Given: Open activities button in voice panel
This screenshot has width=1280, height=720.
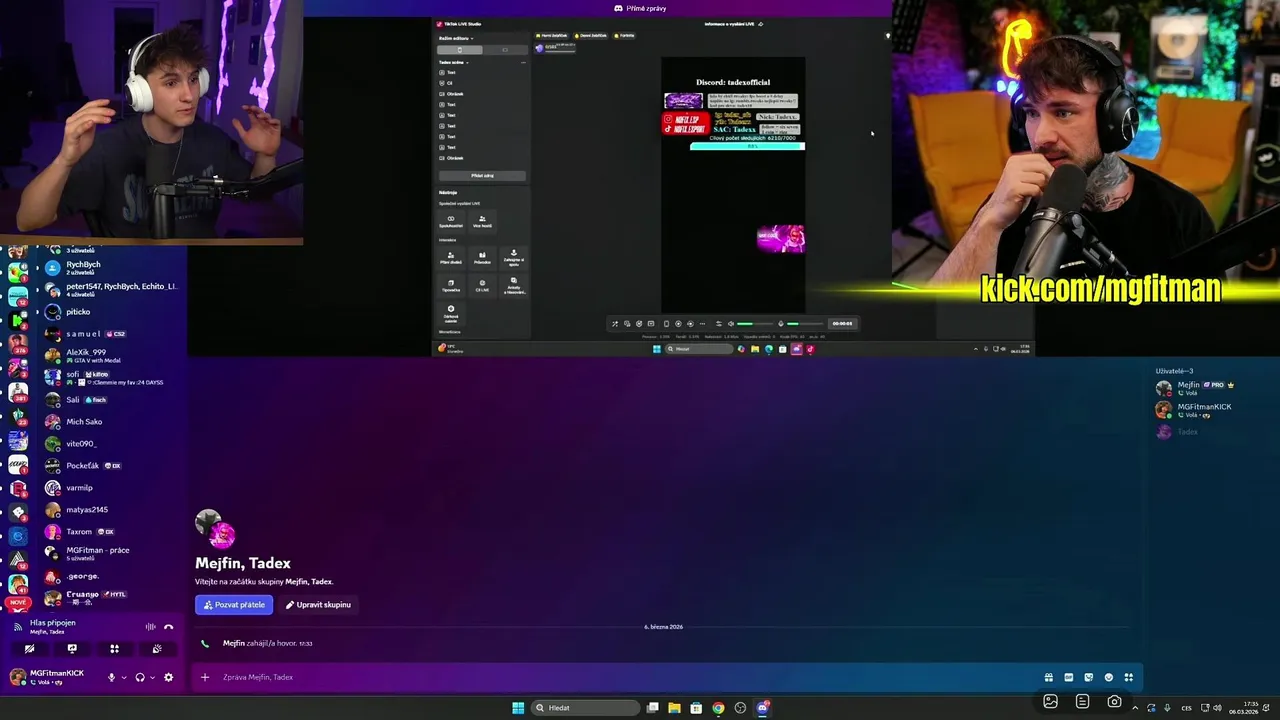Looking at the screenshot, I should click(114, 649).
